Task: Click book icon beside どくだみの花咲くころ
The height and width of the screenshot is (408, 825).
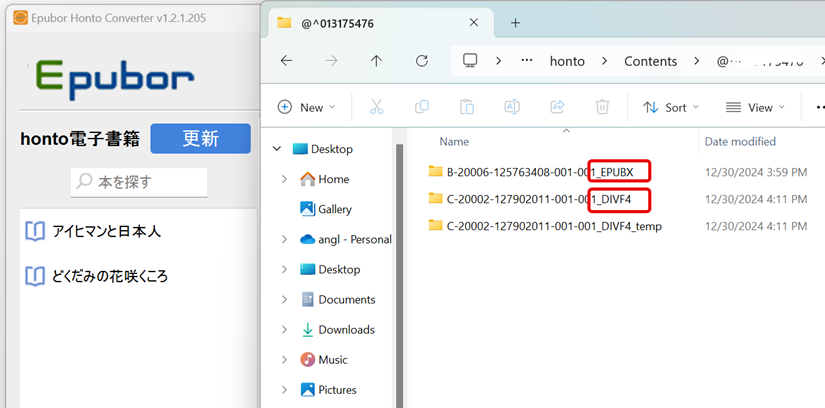Action: coord(35,276)
